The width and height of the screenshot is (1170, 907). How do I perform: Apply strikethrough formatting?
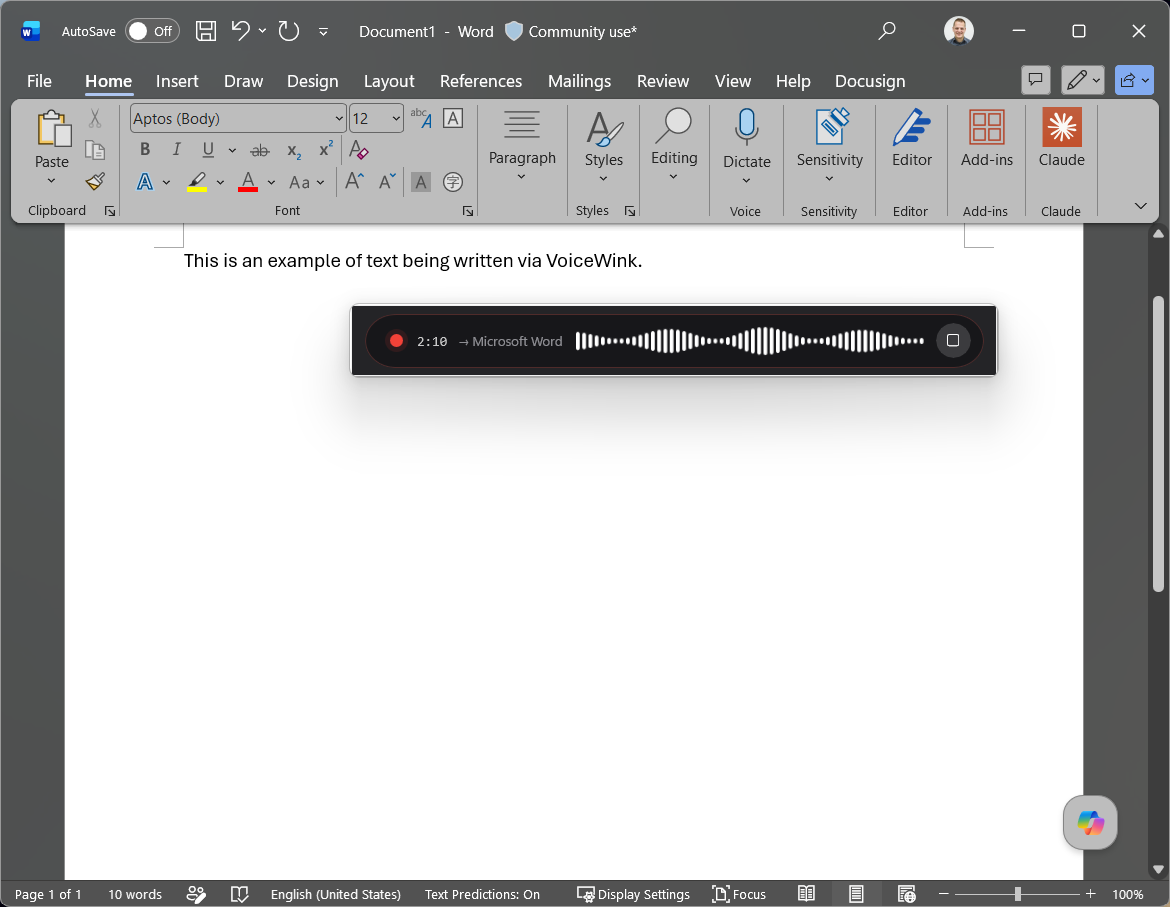(x=259, y=151)
